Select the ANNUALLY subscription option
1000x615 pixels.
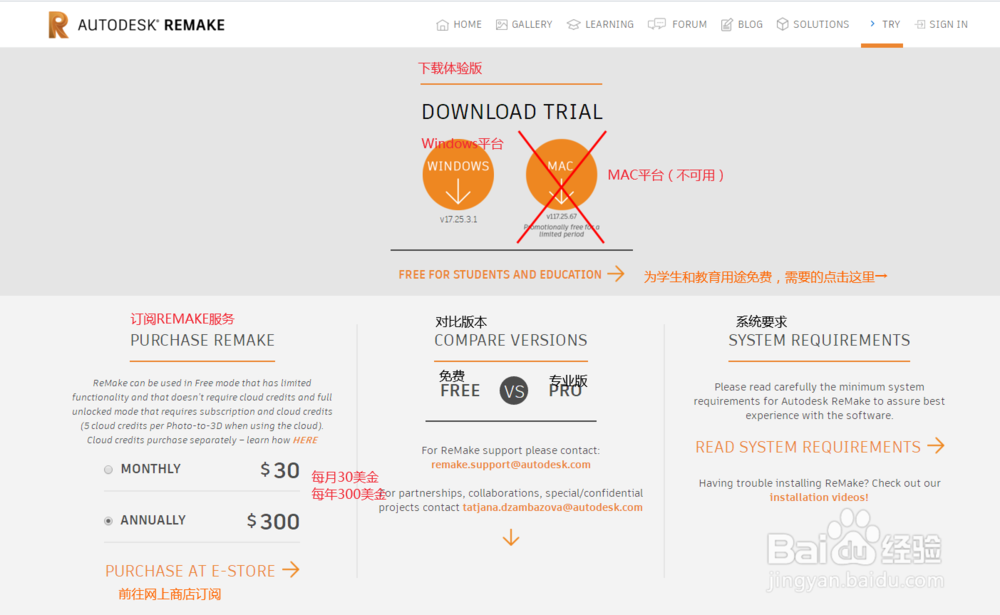[x=108, y=521]
